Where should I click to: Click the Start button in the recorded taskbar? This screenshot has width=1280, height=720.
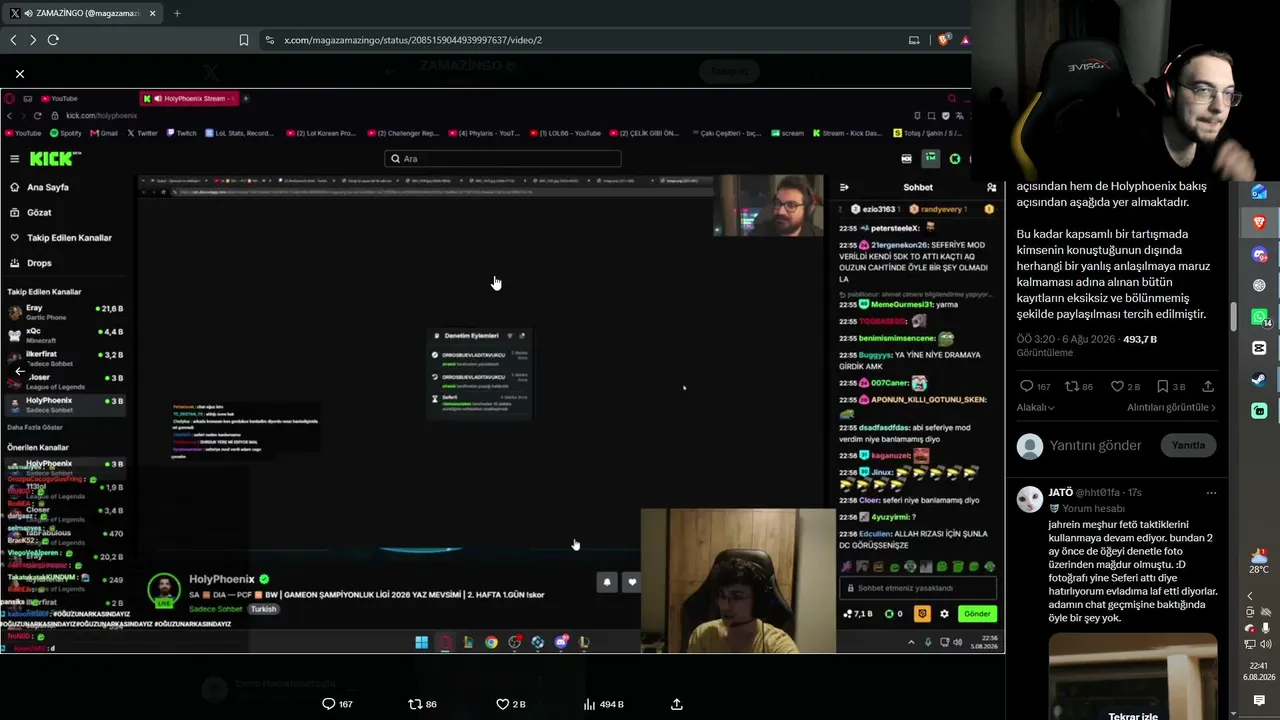point(421,642)
